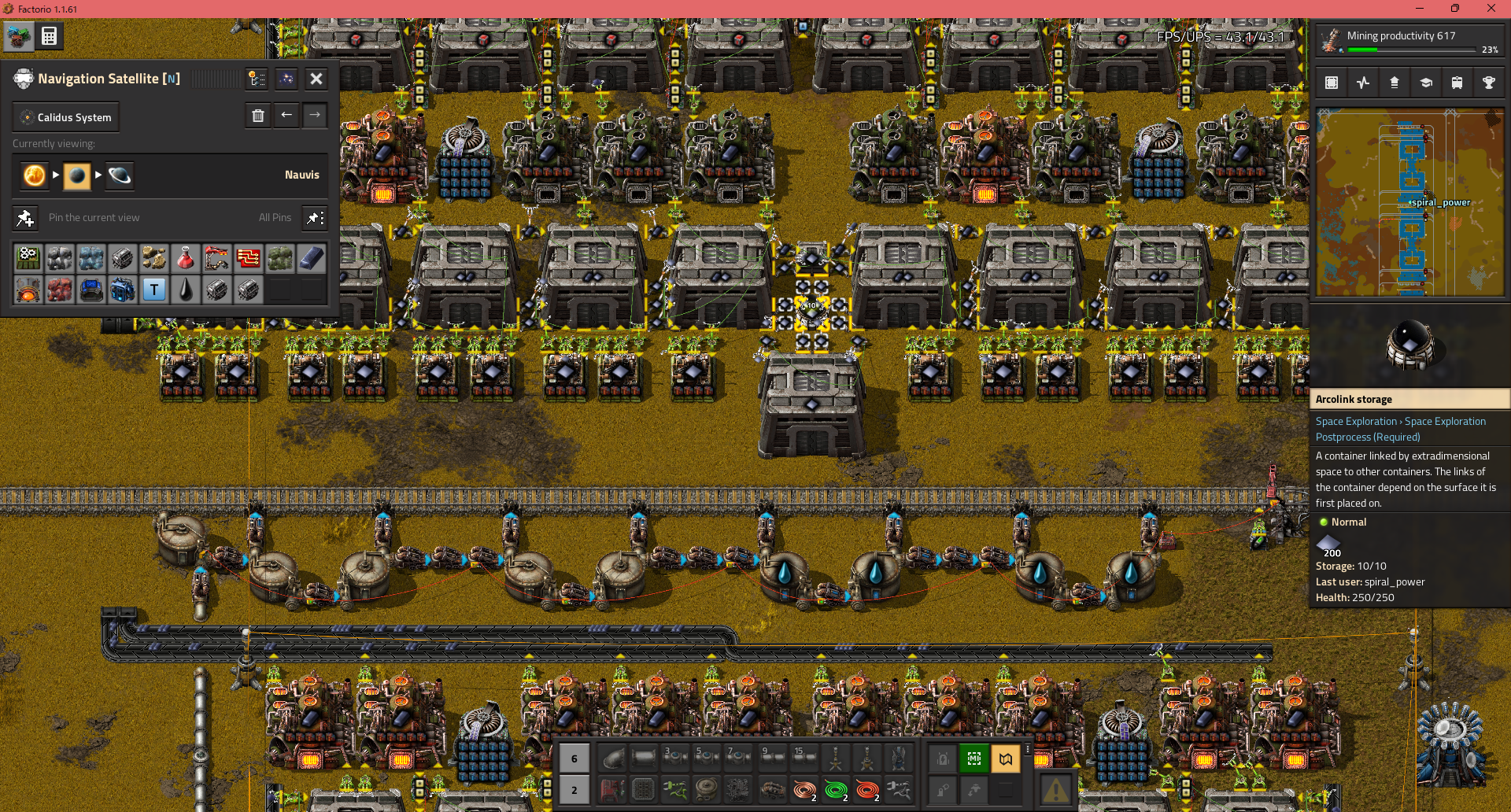Select the gears recycling pin
The height and width of the screenshot is (812, 1511).
[x=28, y=258]
